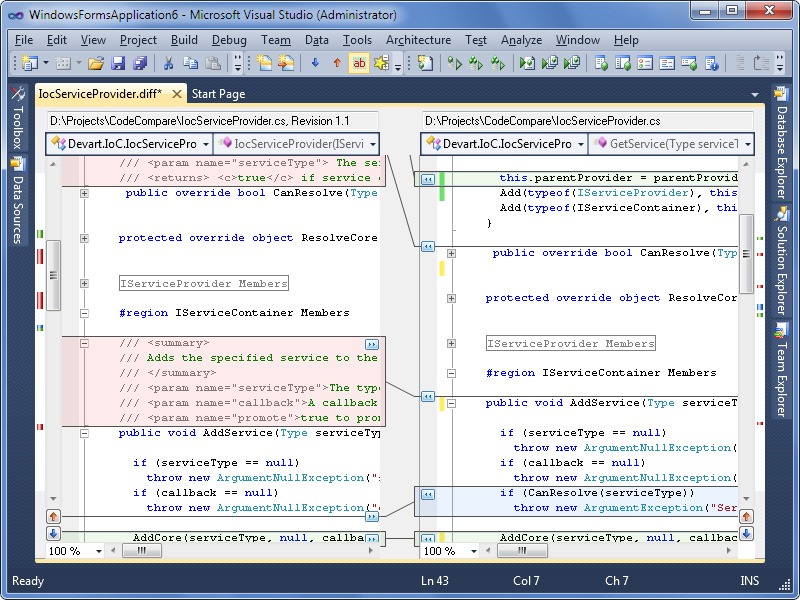Click the Save All icon
Screen dimensions: 800x600
[x=140, y=64]
